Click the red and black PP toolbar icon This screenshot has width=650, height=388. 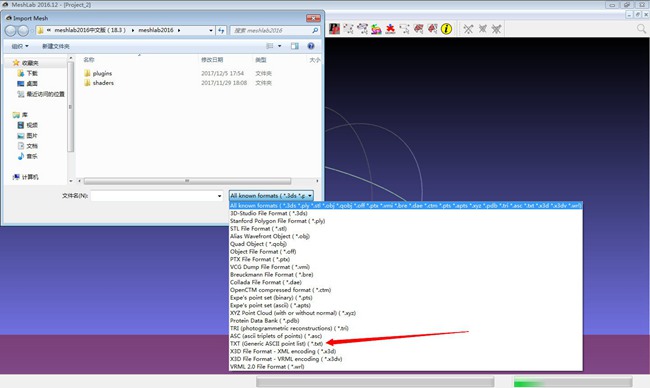pyautogui.click(x=335, y=29)
